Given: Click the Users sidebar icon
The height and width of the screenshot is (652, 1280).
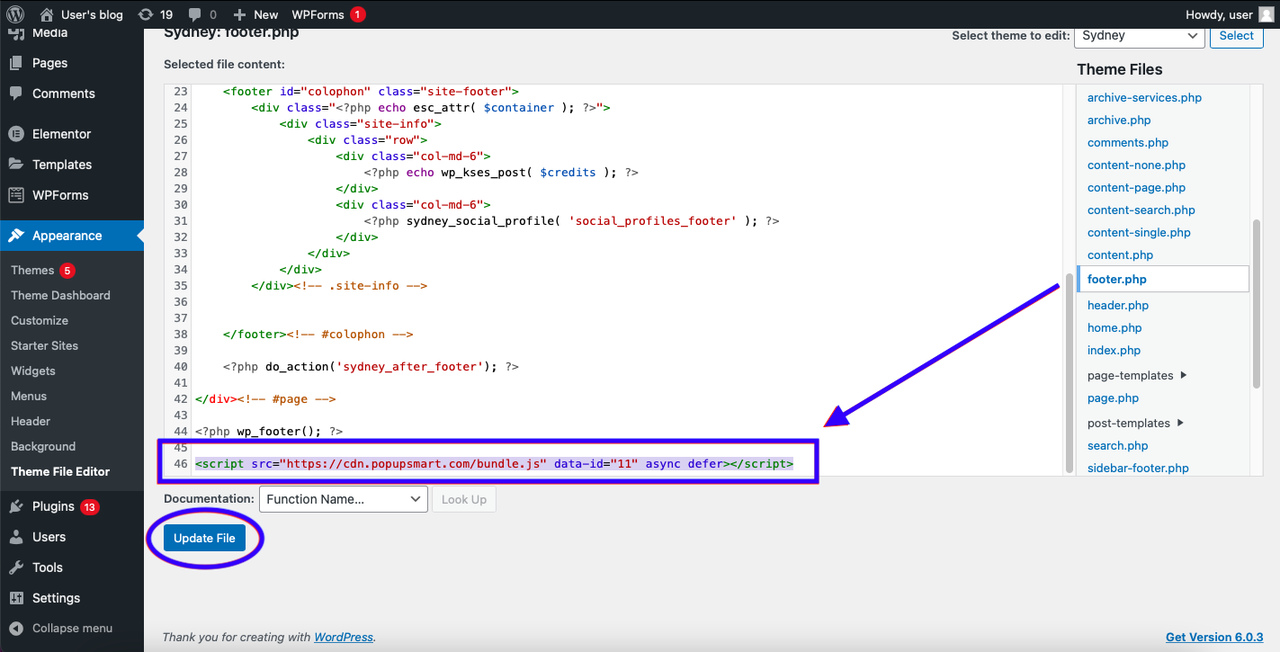Looking at the screenshot, I should 16,537.
